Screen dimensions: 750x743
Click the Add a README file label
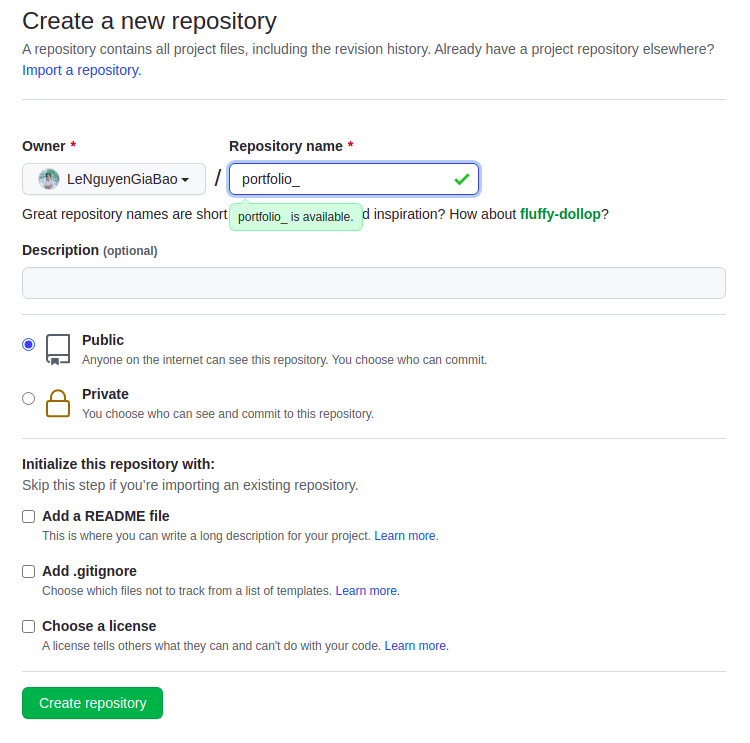click(106, 516)
